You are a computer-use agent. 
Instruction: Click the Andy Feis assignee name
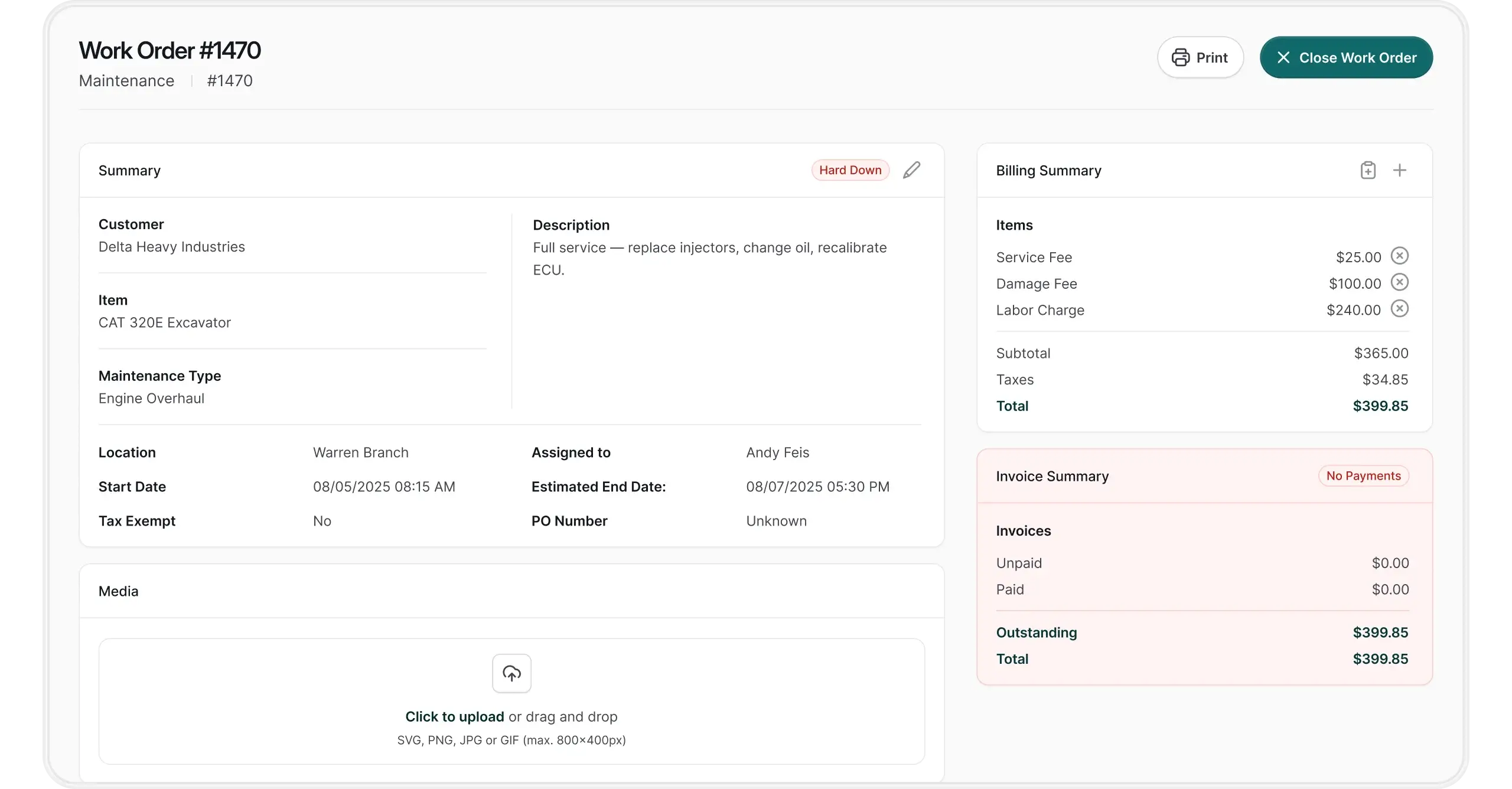pyautogui.click(x=777, y=452)
